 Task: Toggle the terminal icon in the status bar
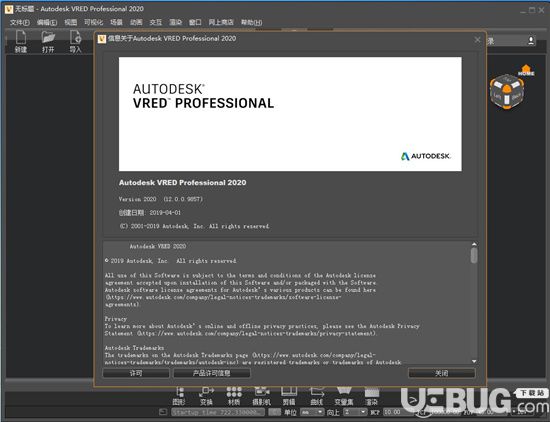point(163,412)
